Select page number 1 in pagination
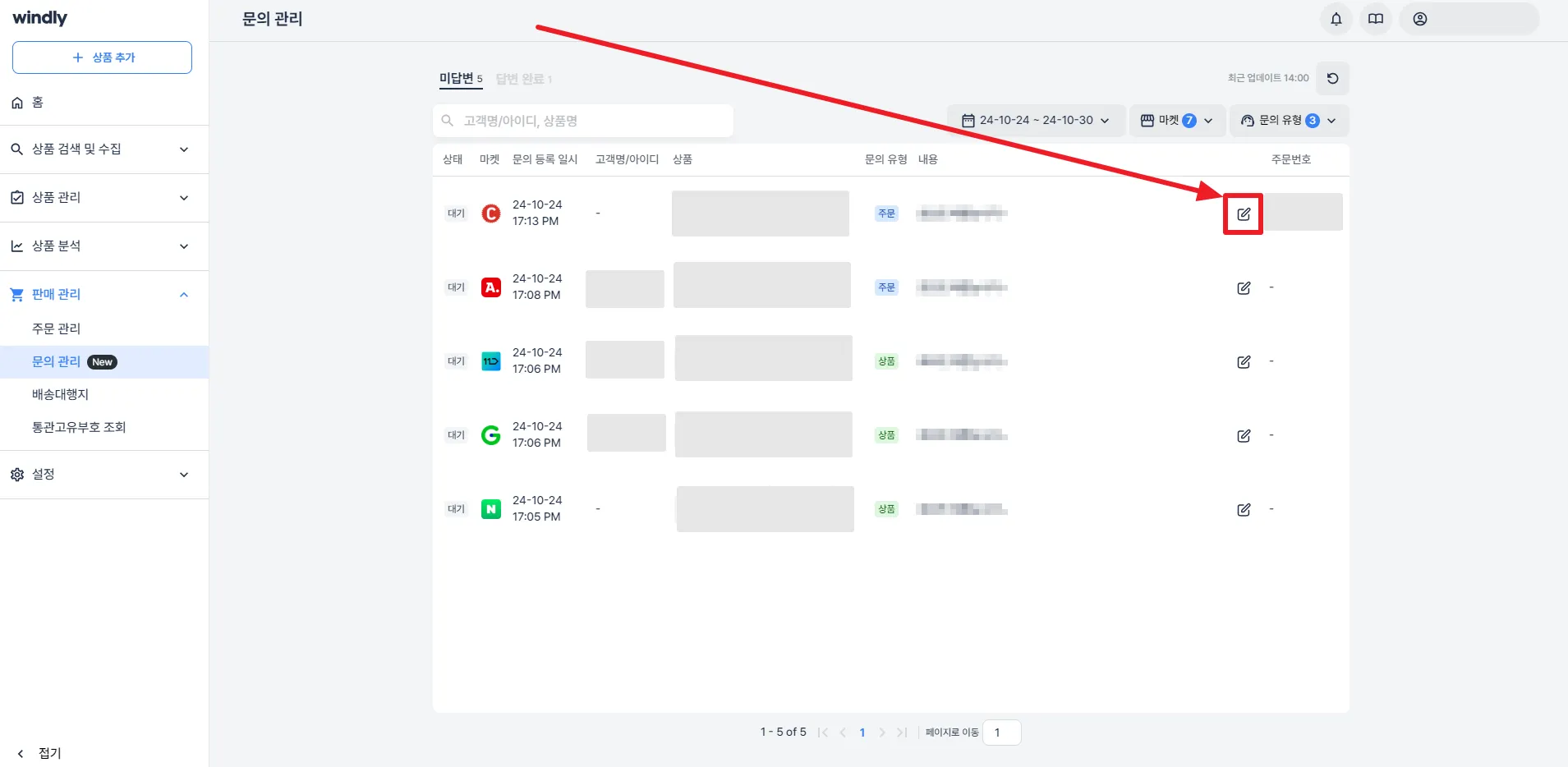The height and width of the screenshot is (767, 1568). (862, 733)
